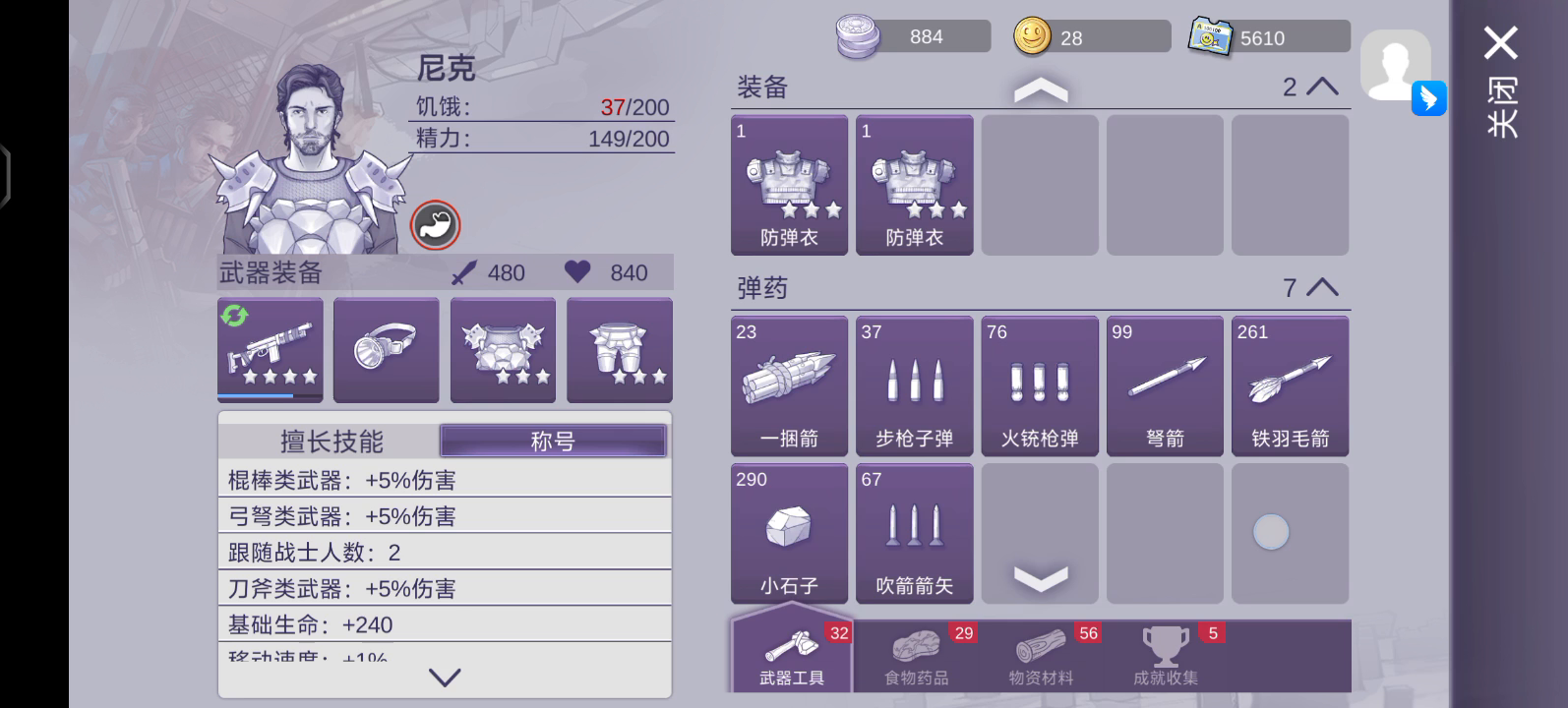Select the 步枪子弹 ammo item

point(914,386)
